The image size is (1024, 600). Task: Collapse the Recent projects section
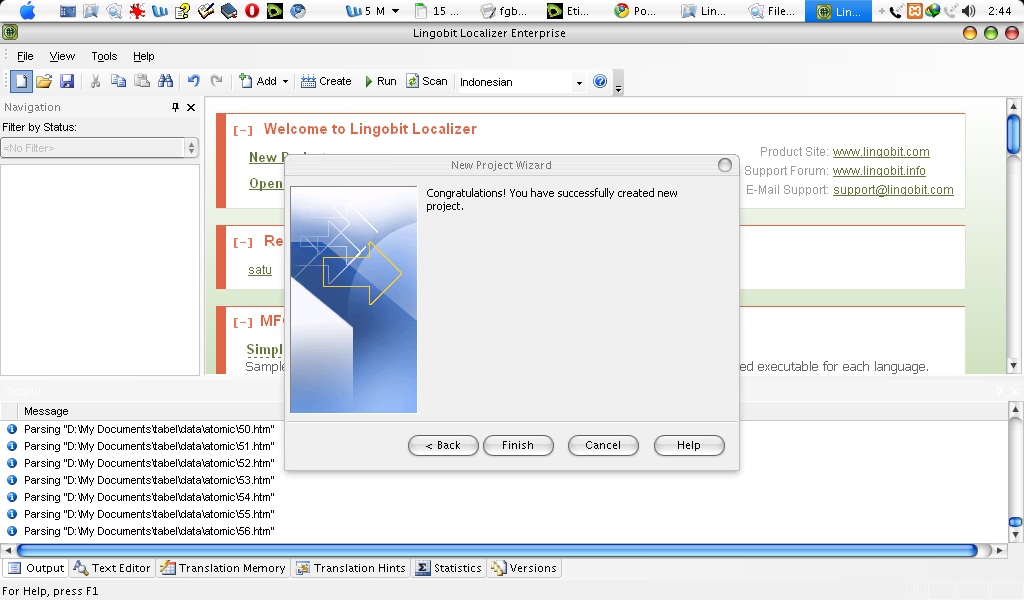[x=242, y=242]
